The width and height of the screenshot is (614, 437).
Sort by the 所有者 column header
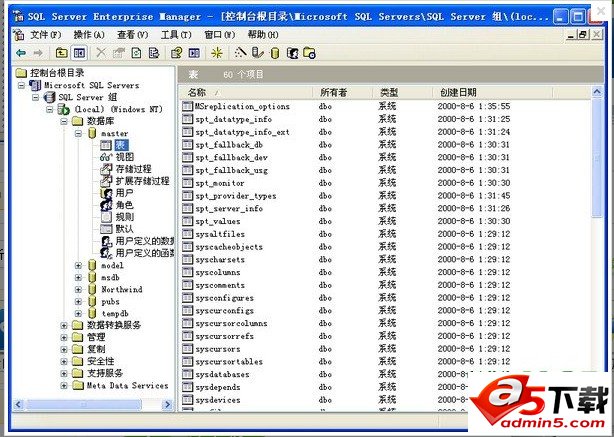pyautogui.click(x=343, y=93)
